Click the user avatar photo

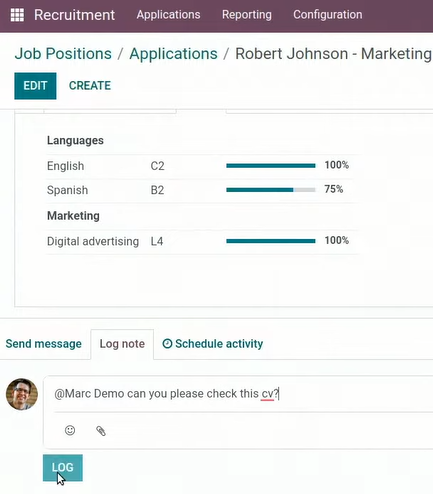pos(22,394)
